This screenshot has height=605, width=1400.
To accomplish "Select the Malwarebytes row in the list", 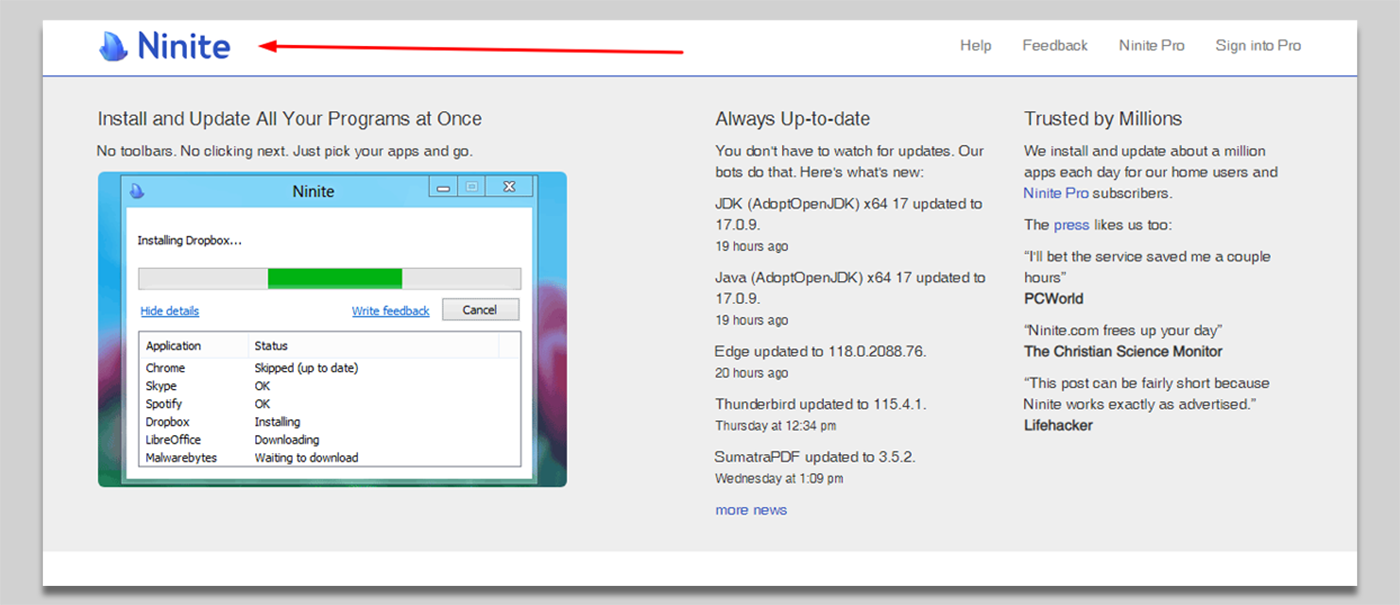I will point(330,458).
